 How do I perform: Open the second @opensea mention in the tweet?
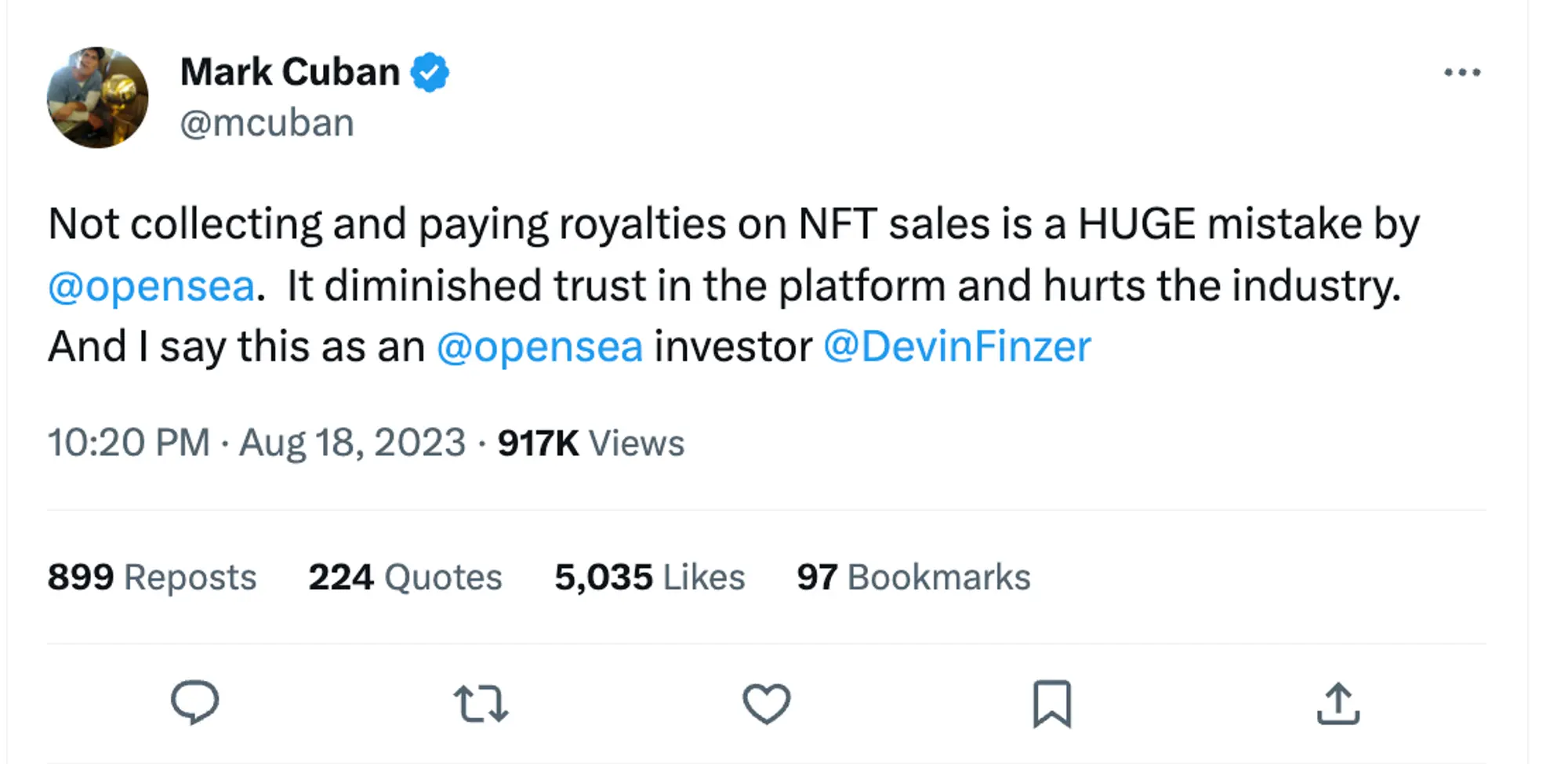click(x=541, y=345)
